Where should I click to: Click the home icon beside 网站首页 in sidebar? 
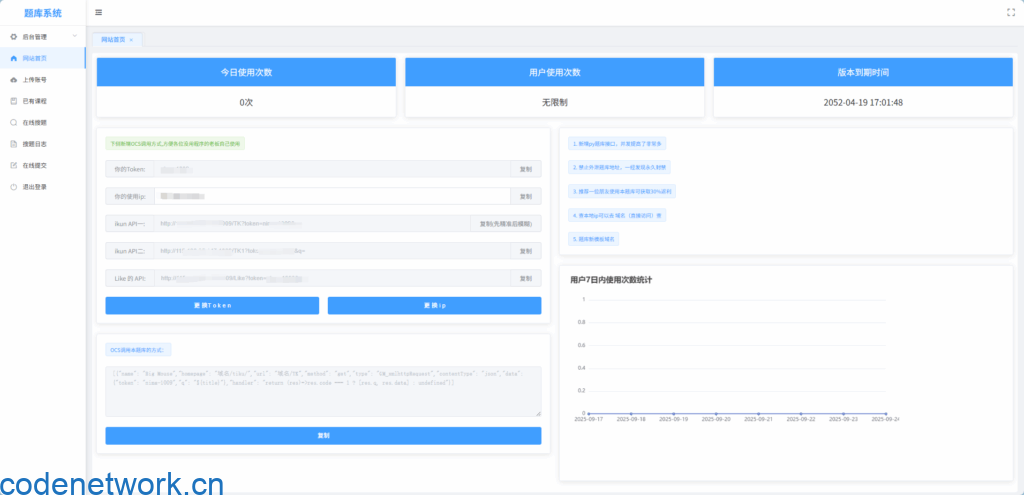(x=13, y=58)
